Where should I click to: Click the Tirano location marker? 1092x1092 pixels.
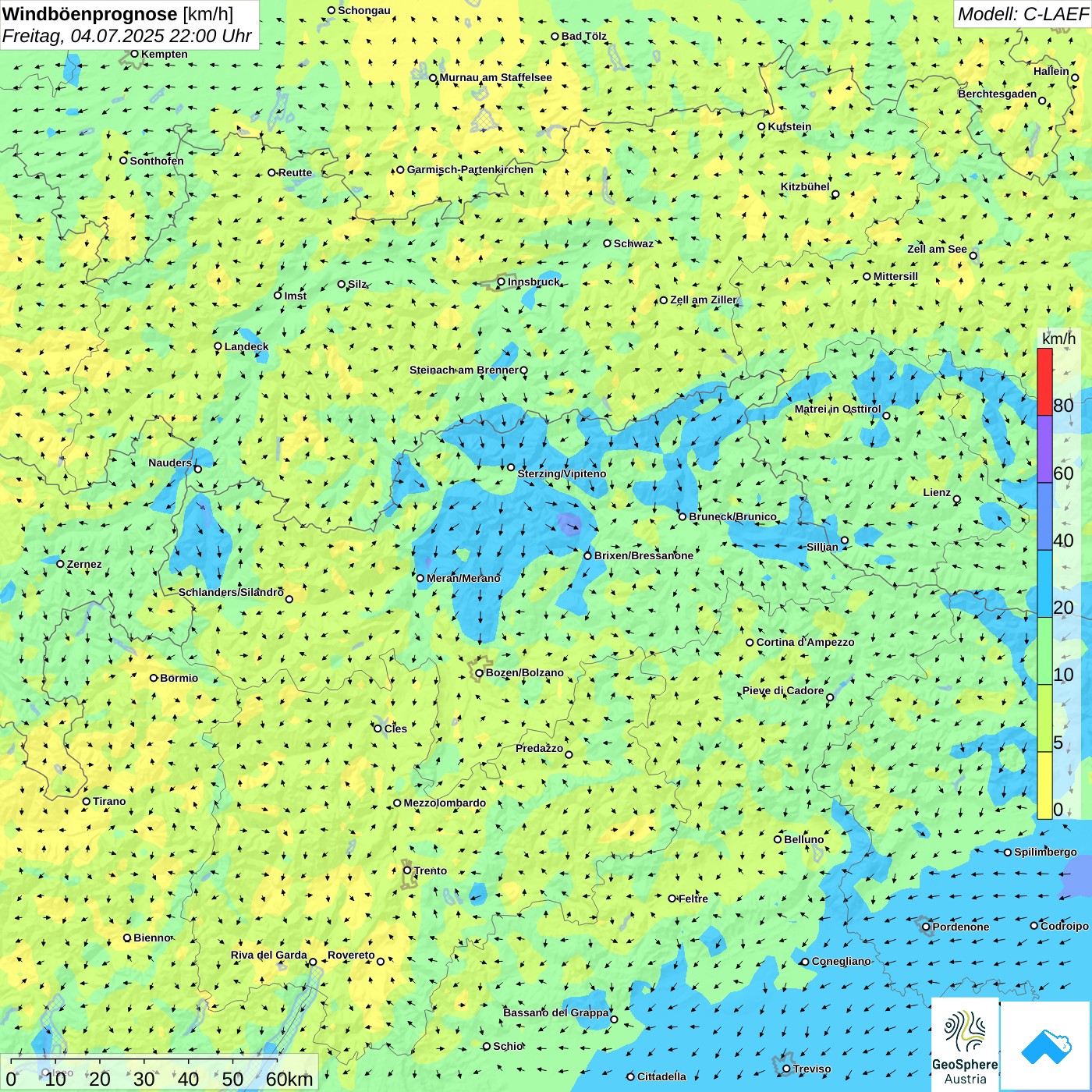[x=87, y=801]
